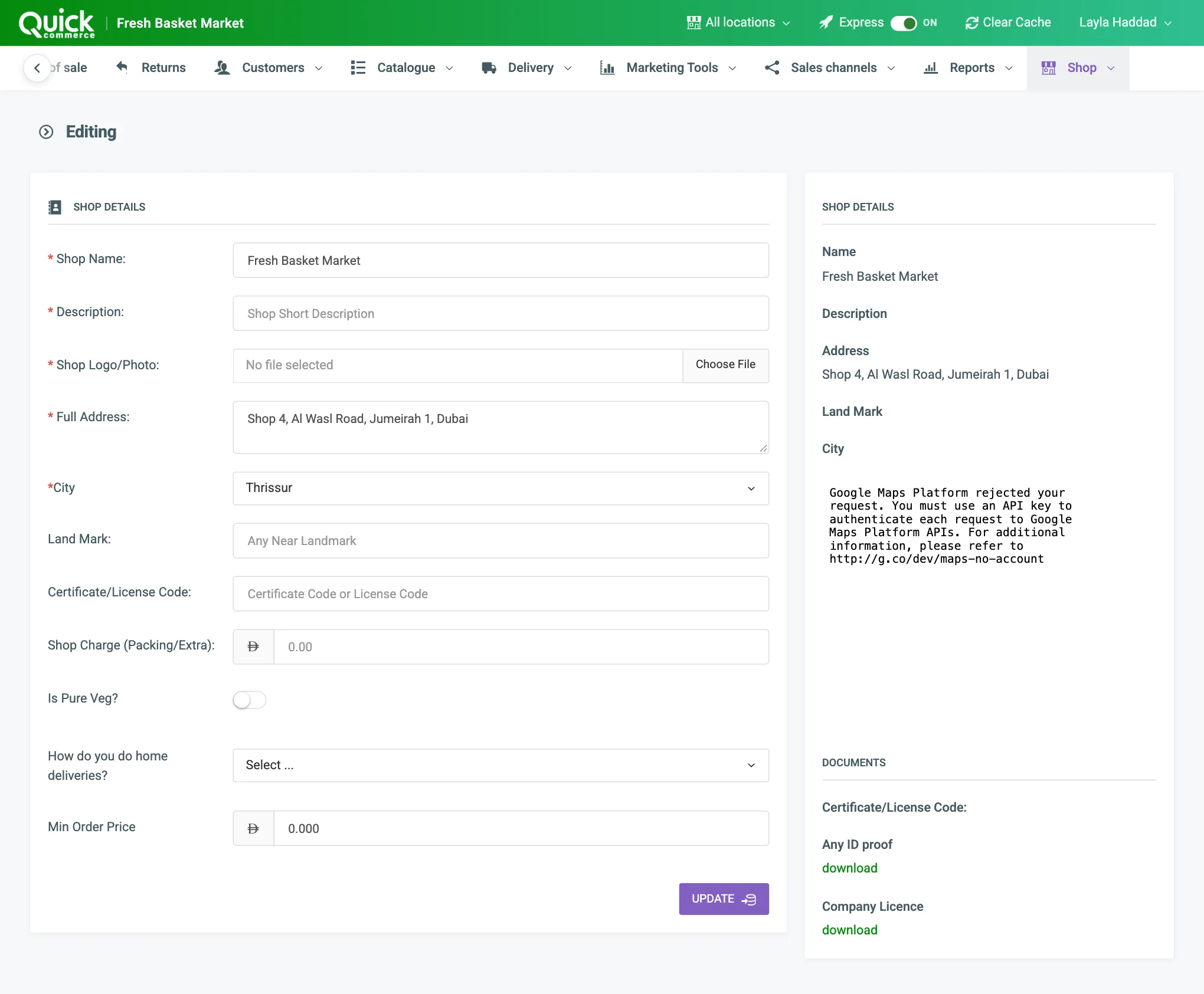Screen dimensions: 1204x994
Task: Click the Clear Cache refresh icon
Action: (971, 22)
